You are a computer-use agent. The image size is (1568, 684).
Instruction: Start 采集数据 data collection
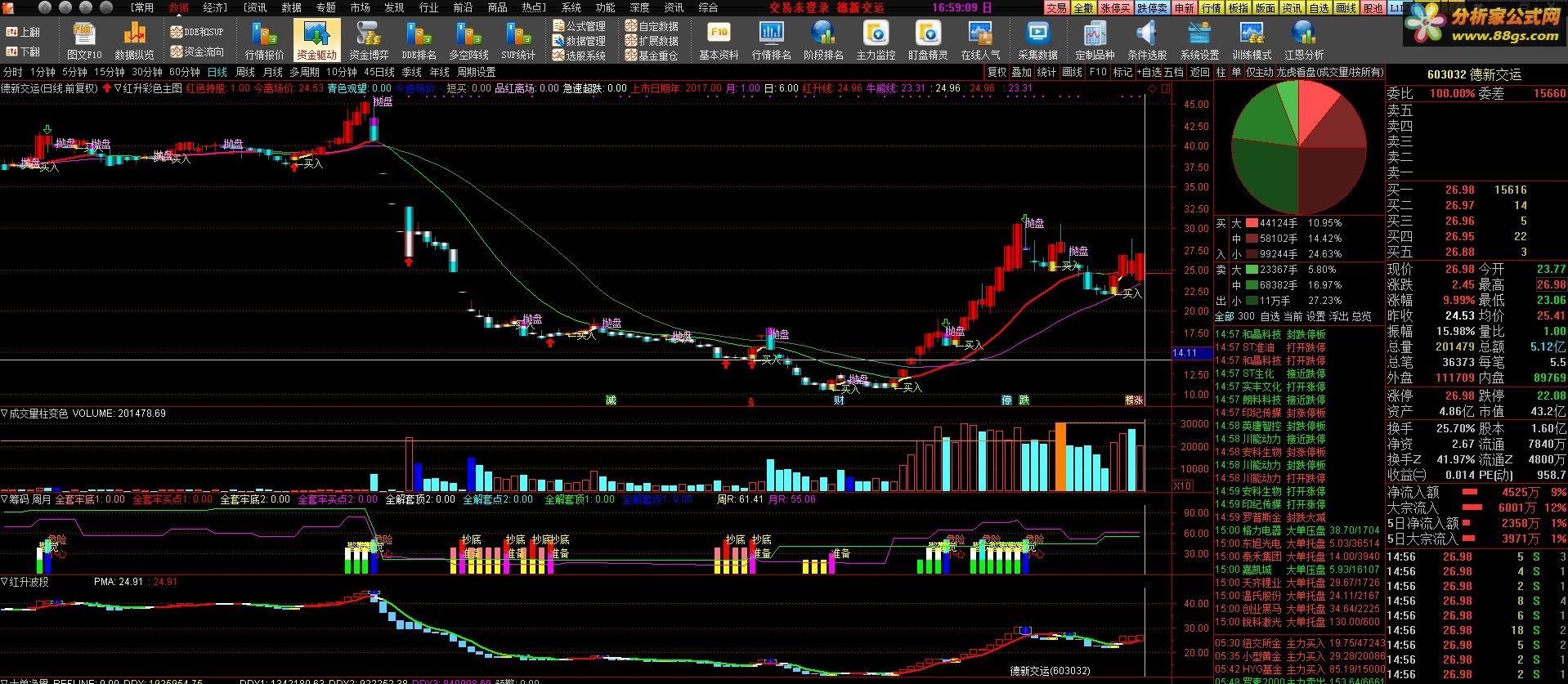pos(1037,41)
